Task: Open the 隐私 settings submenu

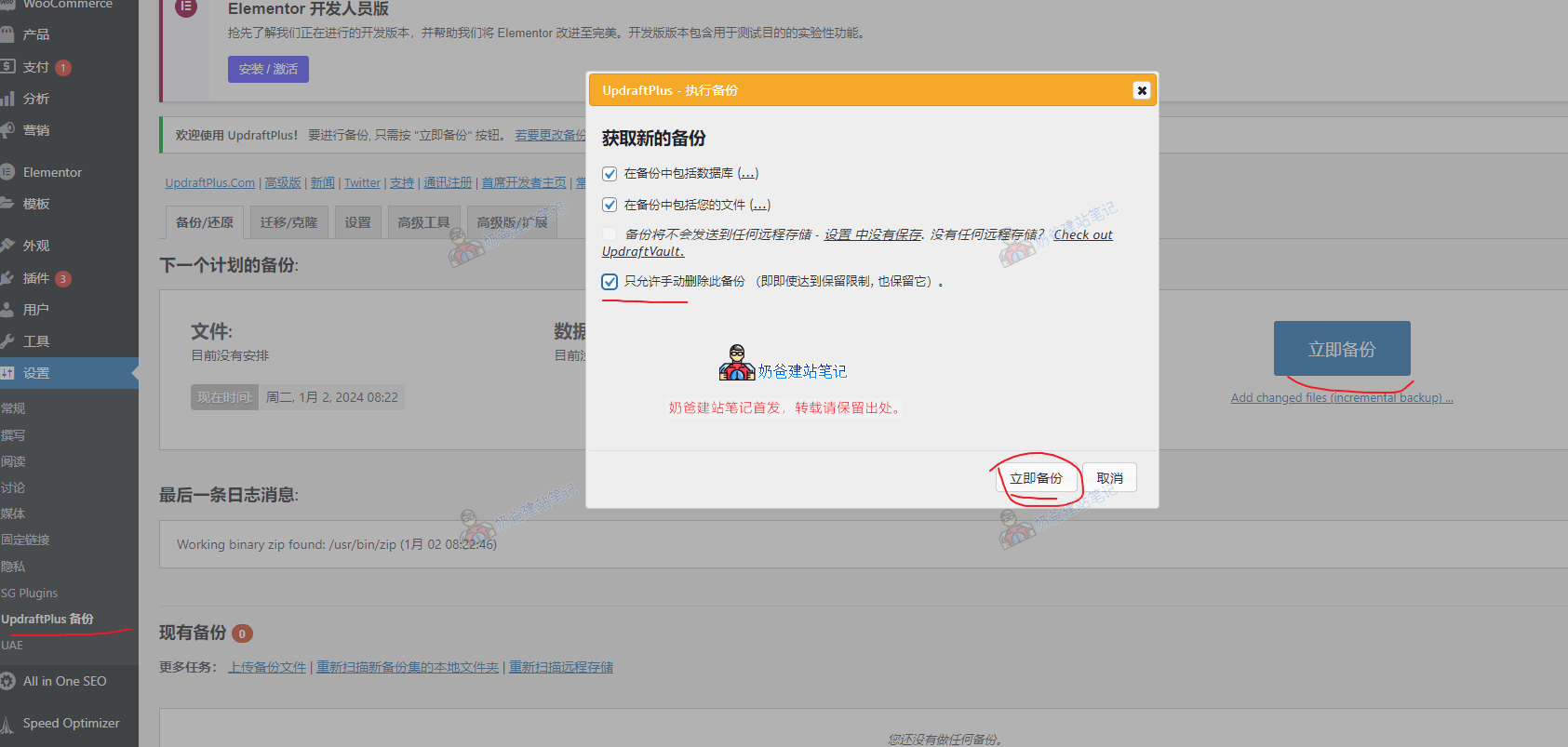Action: click(13, 567)
